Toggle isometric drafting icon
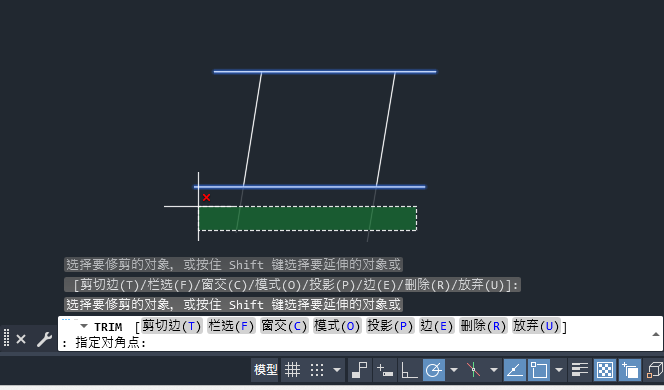Screen dimensions: 664x390 point(473,370)
